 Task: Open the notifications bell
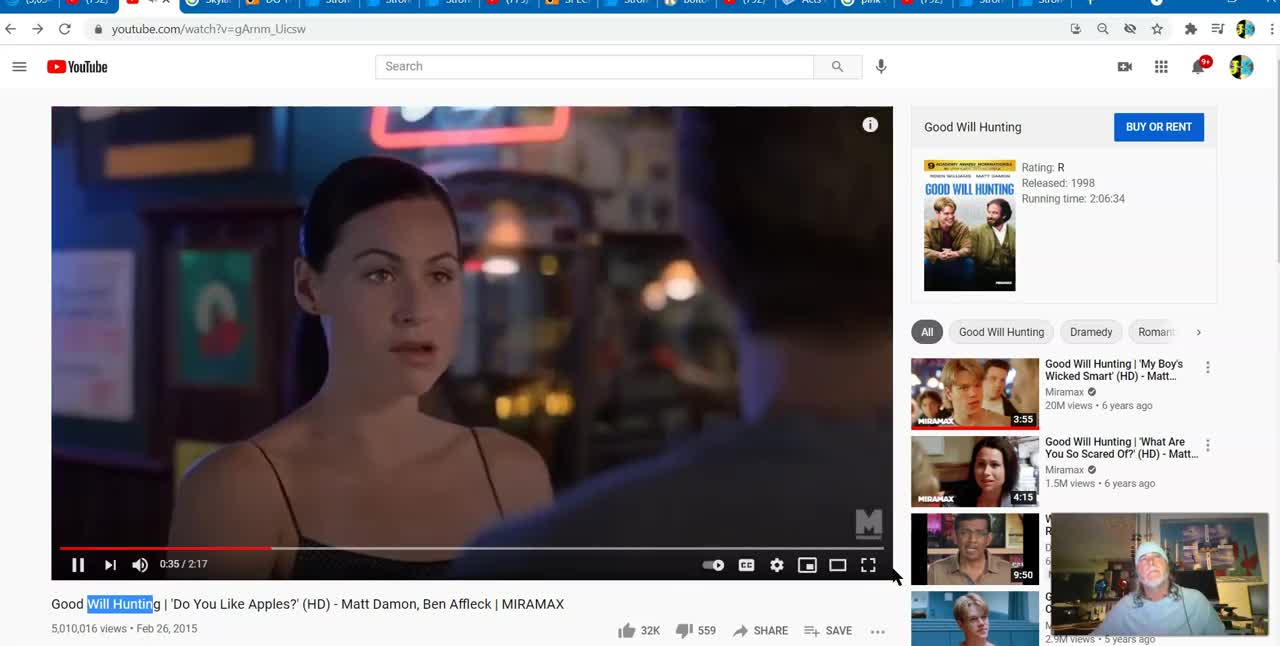pyautogui.click(x=1198, y=67)
